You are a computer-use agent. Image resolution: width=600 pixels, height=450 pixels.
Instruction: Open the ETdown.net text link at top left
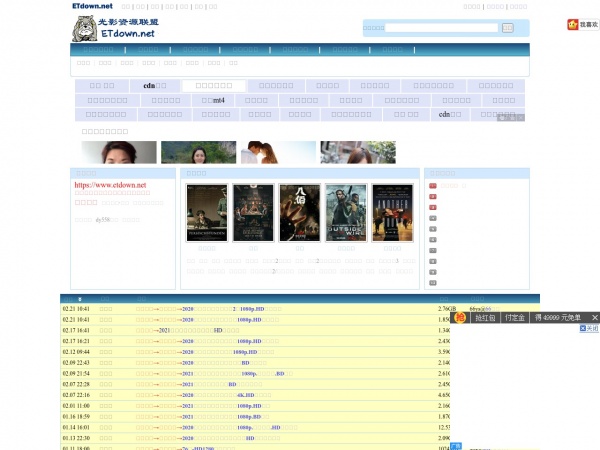point(92,6)
